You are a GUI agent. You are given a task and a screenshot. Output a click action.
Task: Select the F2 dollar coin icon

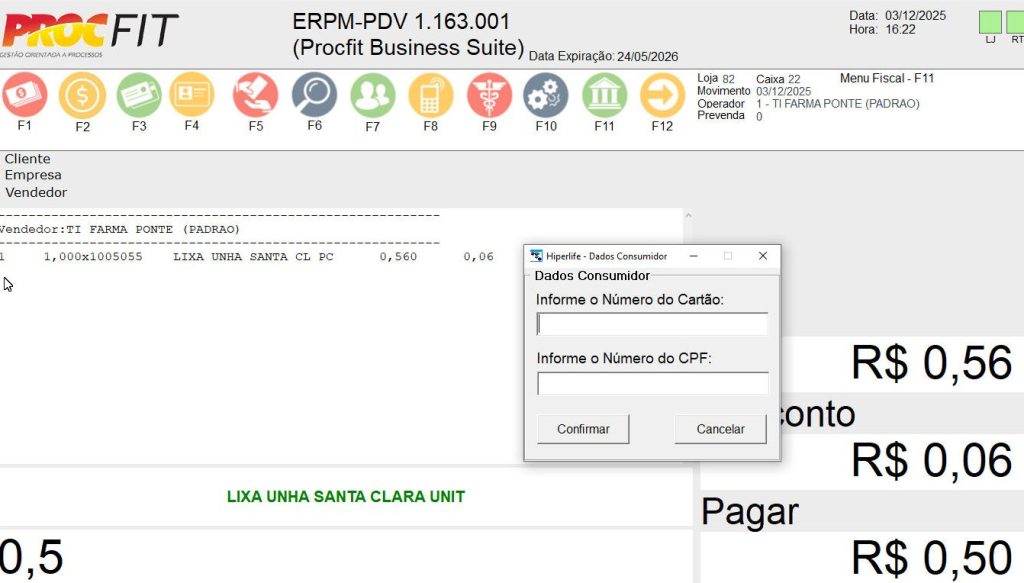point(82,95)
